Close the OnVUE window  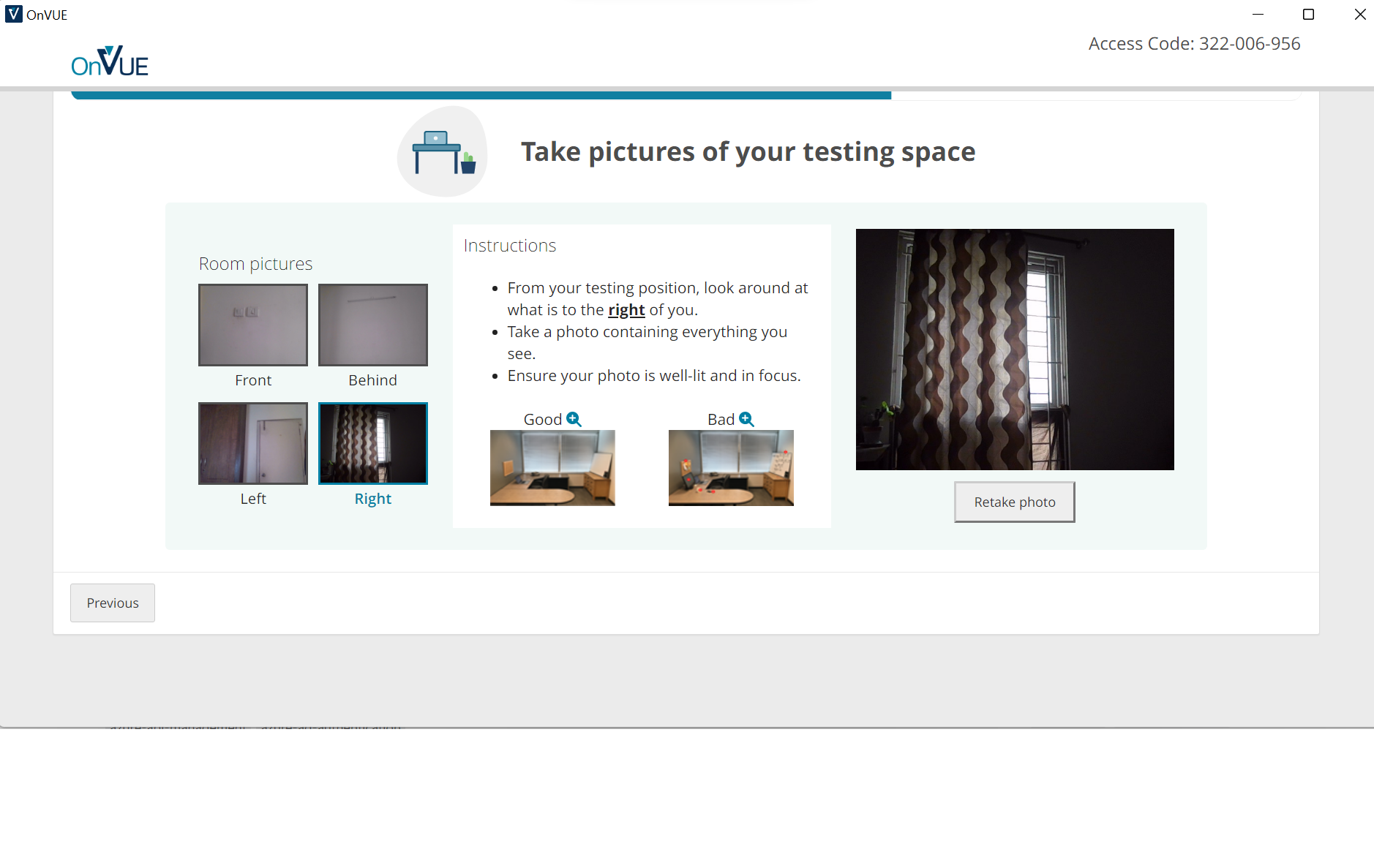pyautogui.click(x=1360, y=14)
